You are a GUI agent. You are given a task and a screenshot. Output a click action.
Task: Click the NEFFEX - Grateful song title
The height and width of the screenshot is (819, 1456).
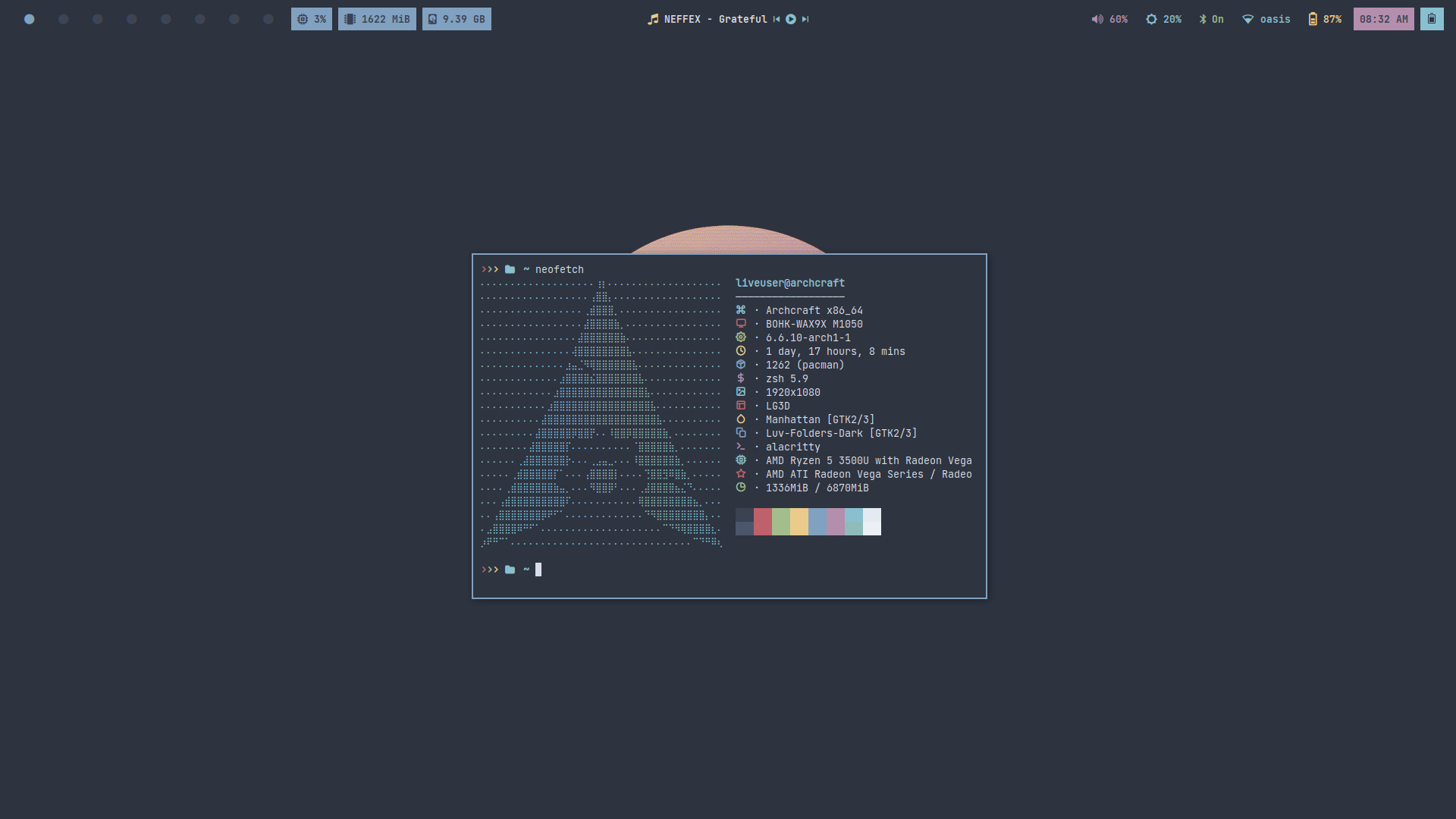click(714, 19)
